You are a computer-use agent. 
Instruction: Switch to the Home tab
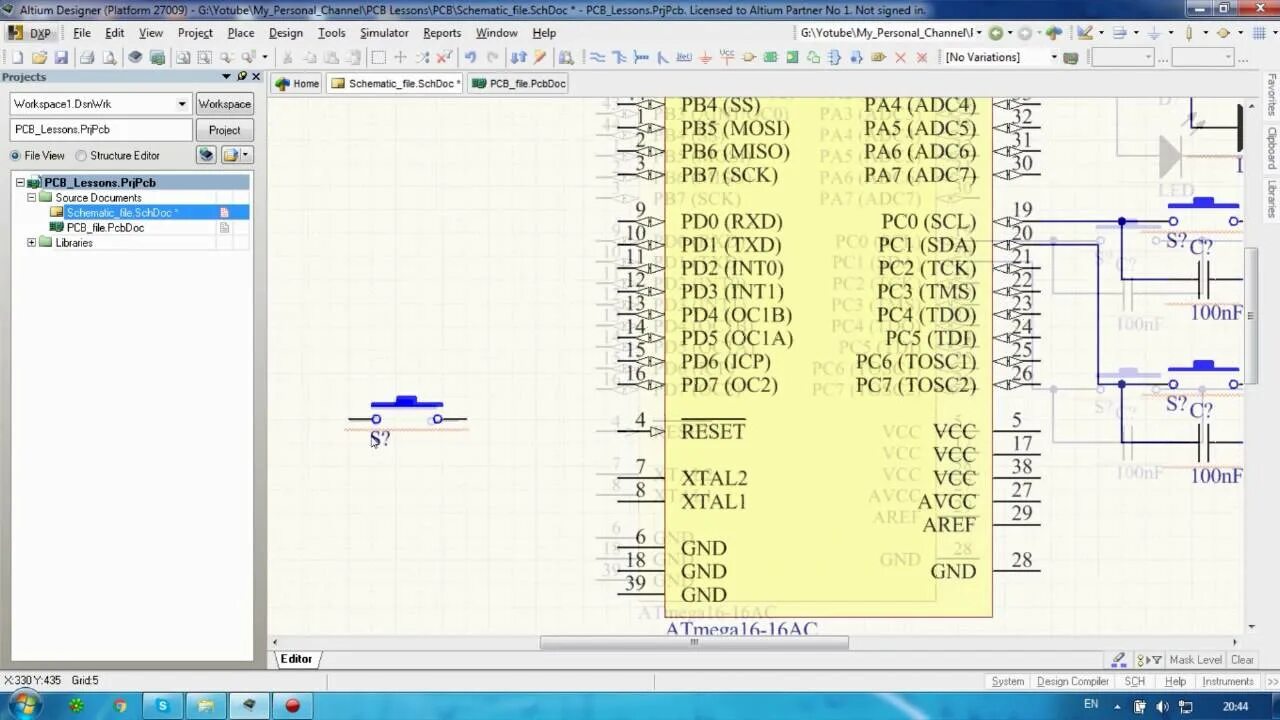pyautogui.click(x=297, y=84)
